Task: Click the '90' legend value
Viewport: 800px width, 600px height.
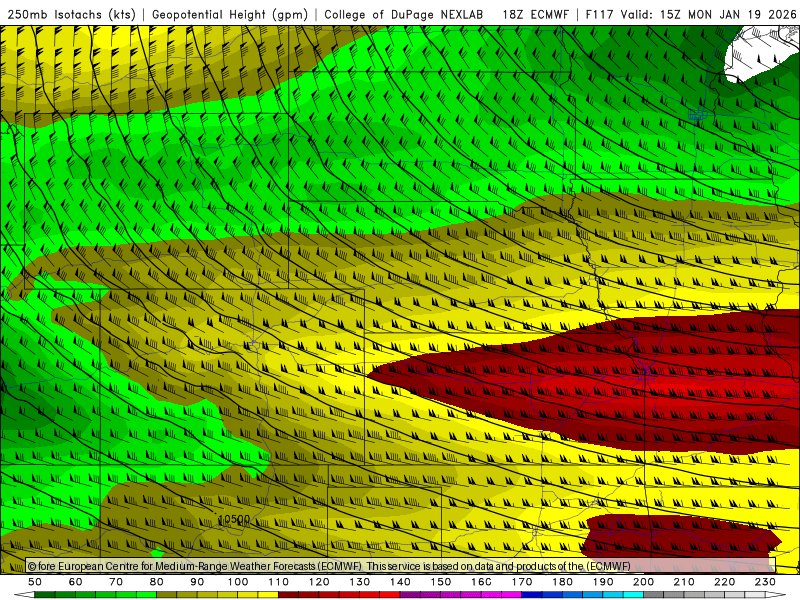Action: coord(197,582)
